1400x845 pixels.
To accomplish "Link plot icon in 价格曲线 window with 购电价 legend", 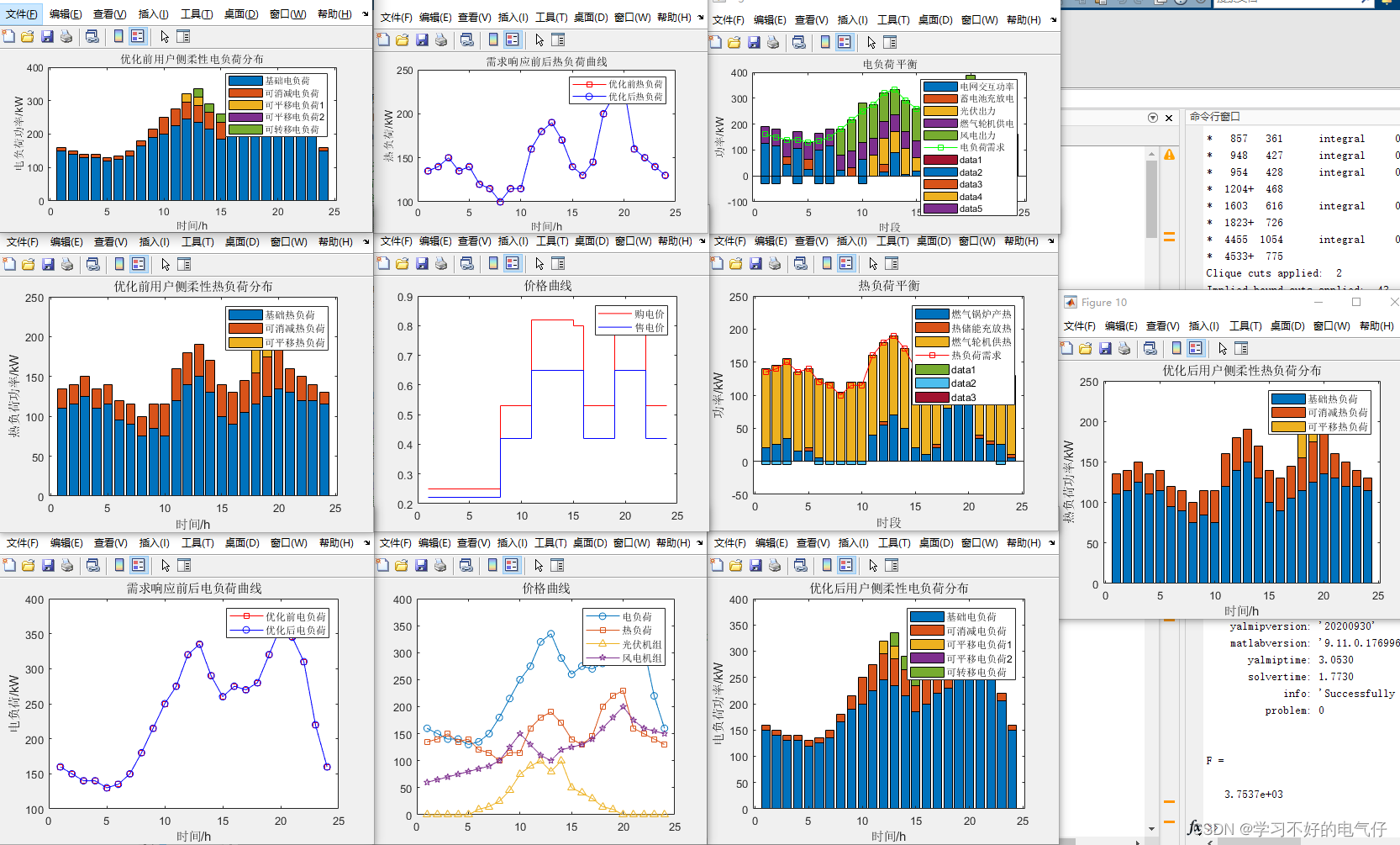I will pyautogui.click(x=467, y=263).
